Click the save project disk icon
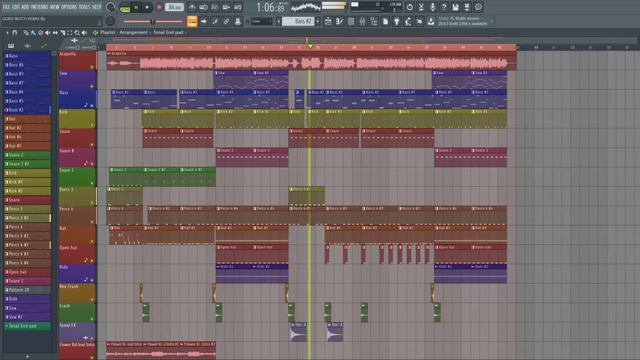640x360 pixels. [x=455, y=7]
